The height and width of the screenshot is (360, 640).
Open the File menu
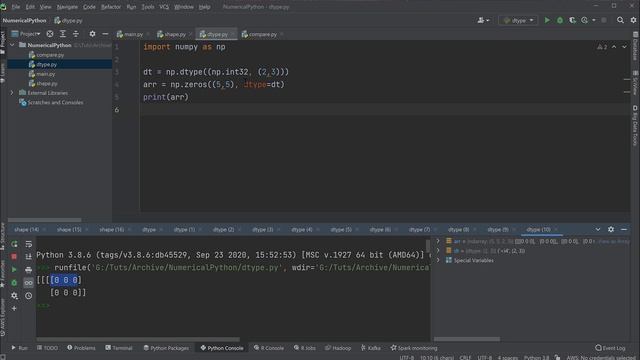coord(16,7)
